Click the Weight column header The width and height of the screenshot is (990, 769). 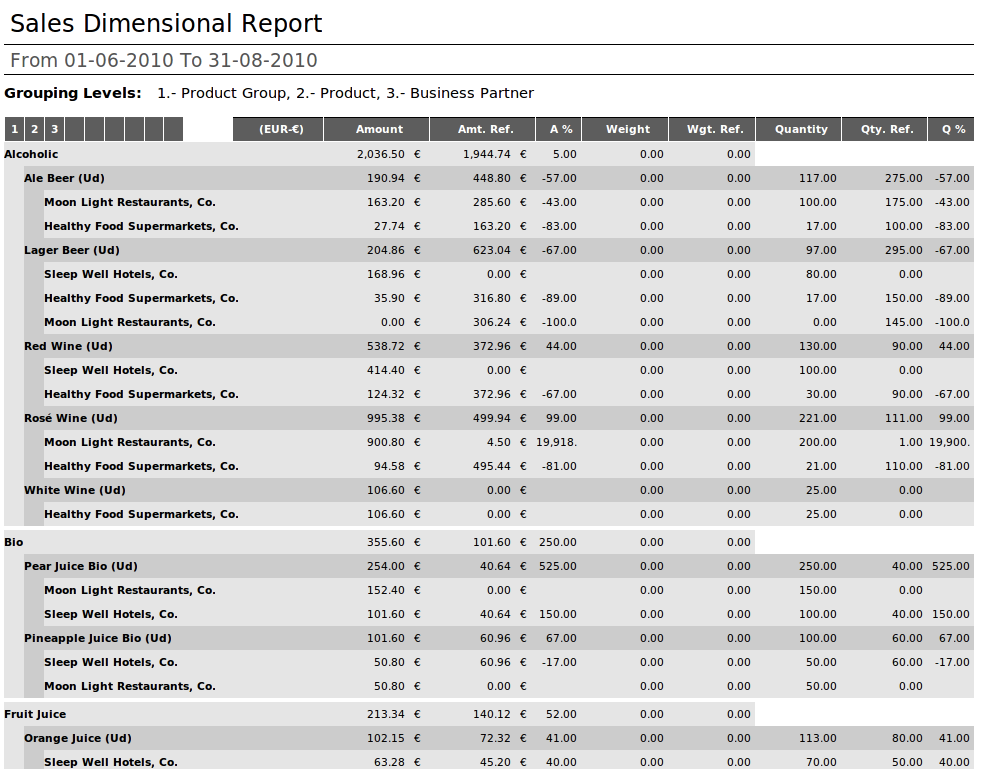(x=627, y=129)
